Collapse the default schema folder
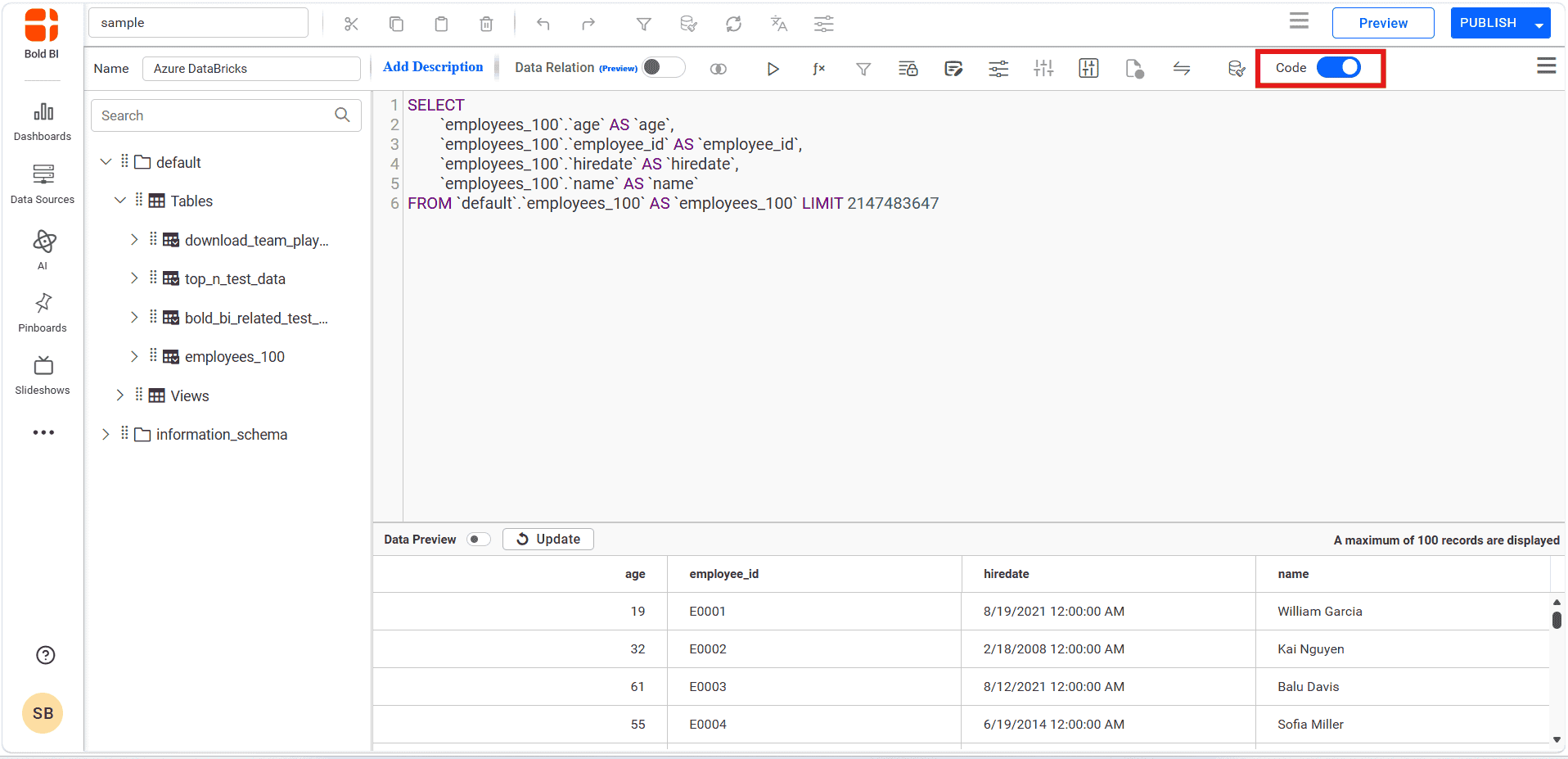This screenshot has width=1568, height=759. coord(106,162)
